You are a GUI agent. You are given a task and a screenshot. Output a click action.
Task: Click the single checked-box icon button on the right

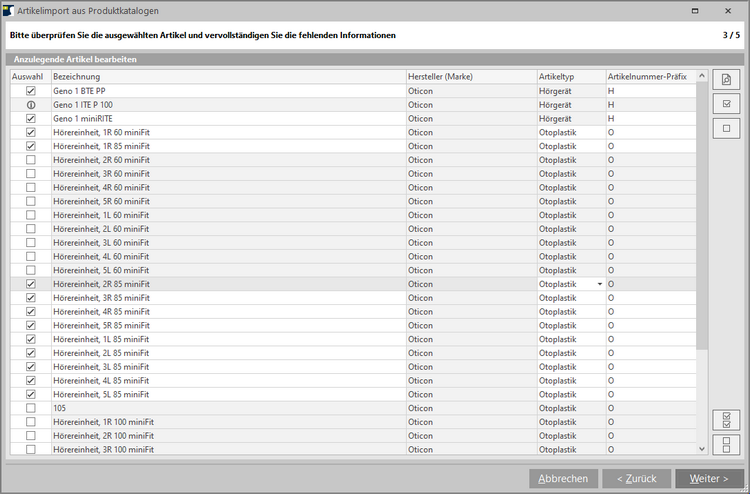click(x=726, y=104)
